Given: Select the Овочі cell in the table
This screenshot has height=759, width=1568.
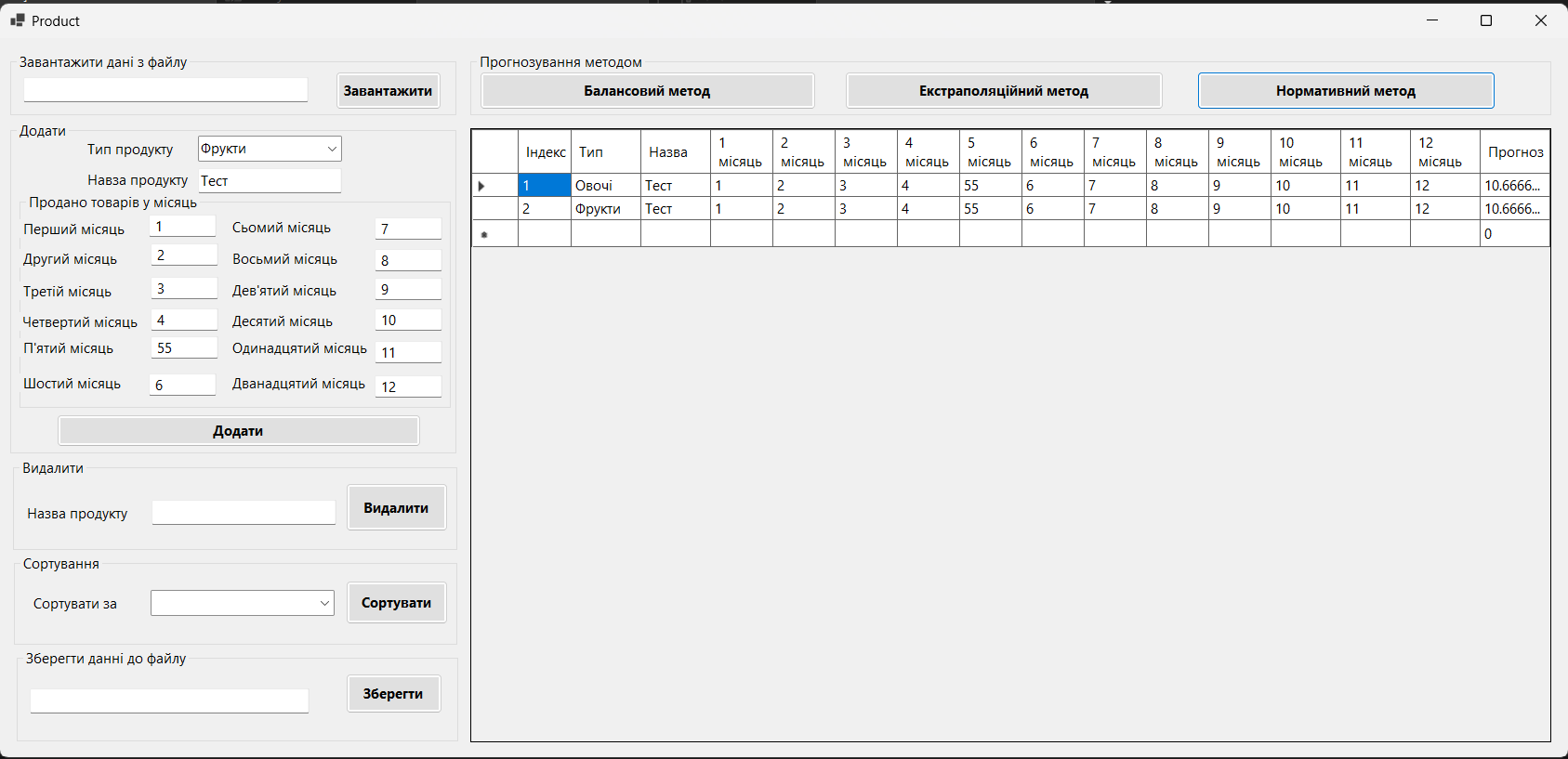Looking at the screenshot, I should click(606, 186).
